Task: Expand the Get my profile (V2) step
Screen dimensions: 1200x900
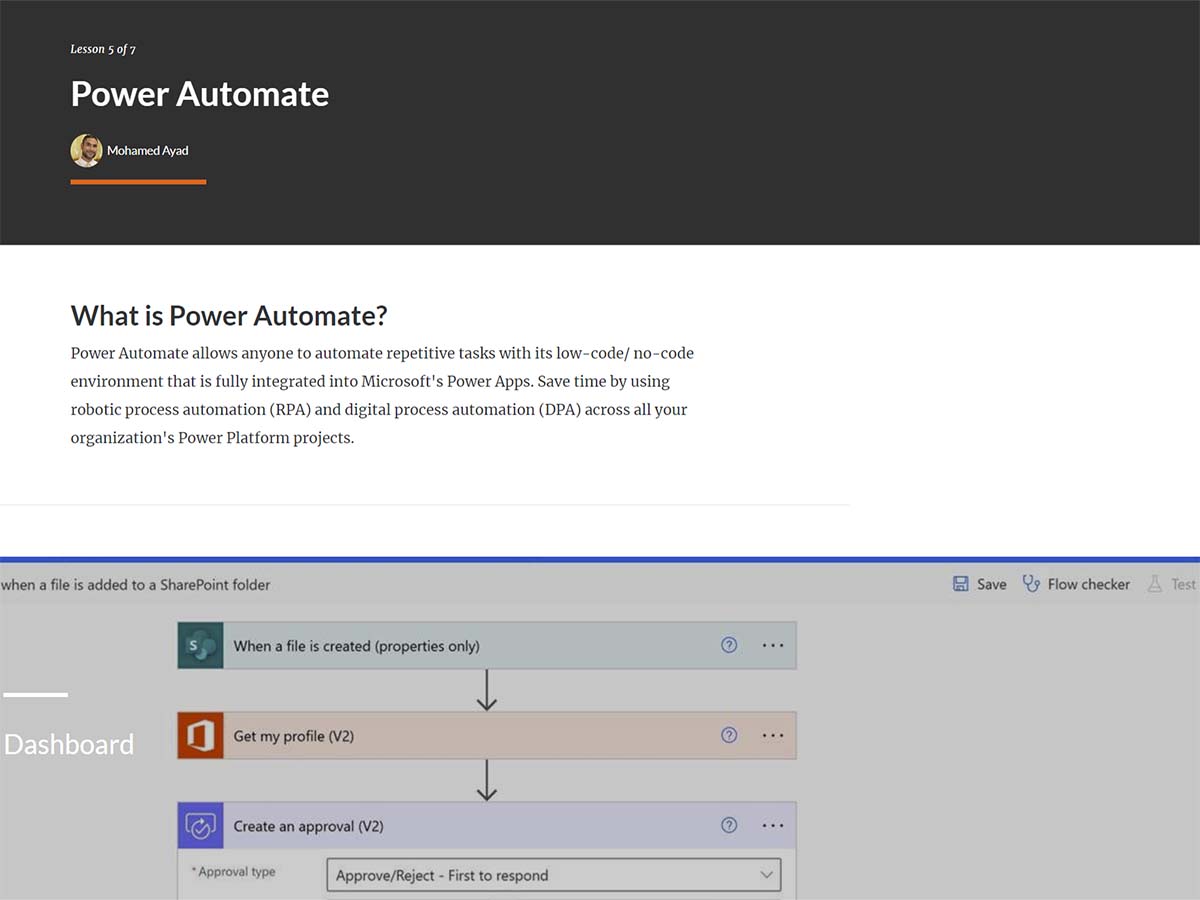Action: click(487, 736)
